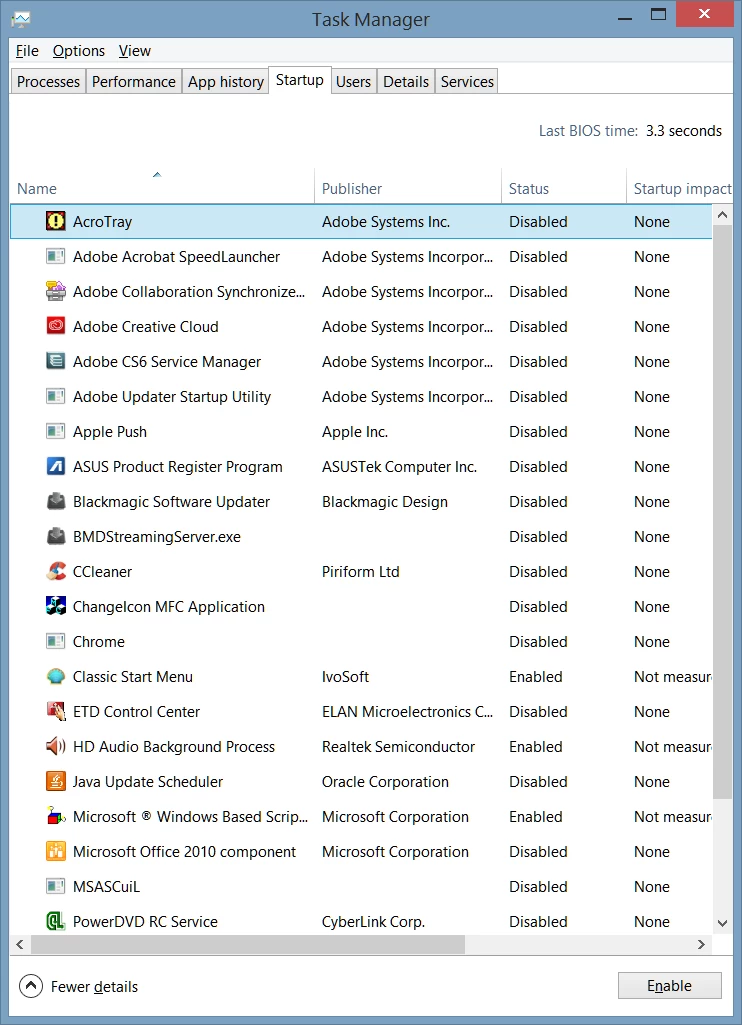The image size is (742, 1025).
Task: Click the Chrome entry icon
Action: coord(56,641)
